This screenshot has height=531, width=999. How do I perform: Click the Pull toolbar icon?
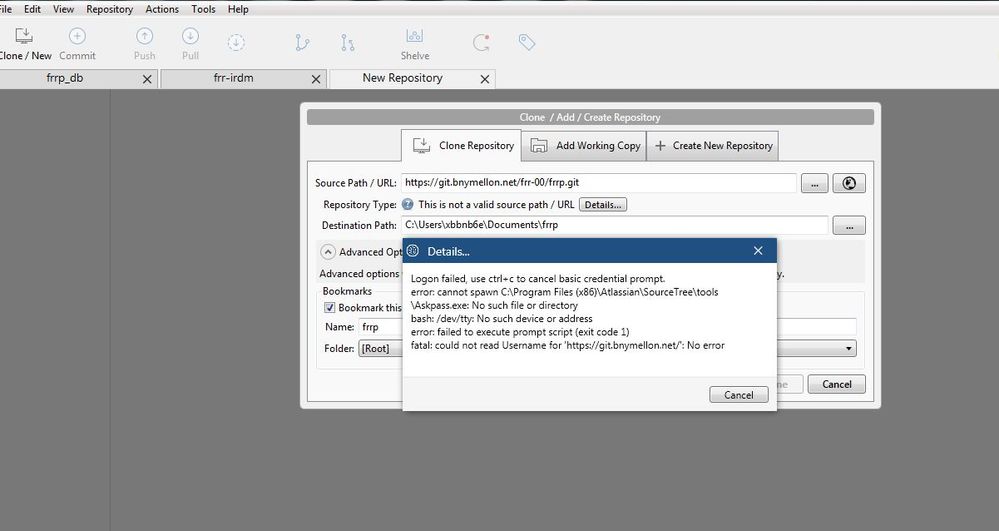click(190, 43)
